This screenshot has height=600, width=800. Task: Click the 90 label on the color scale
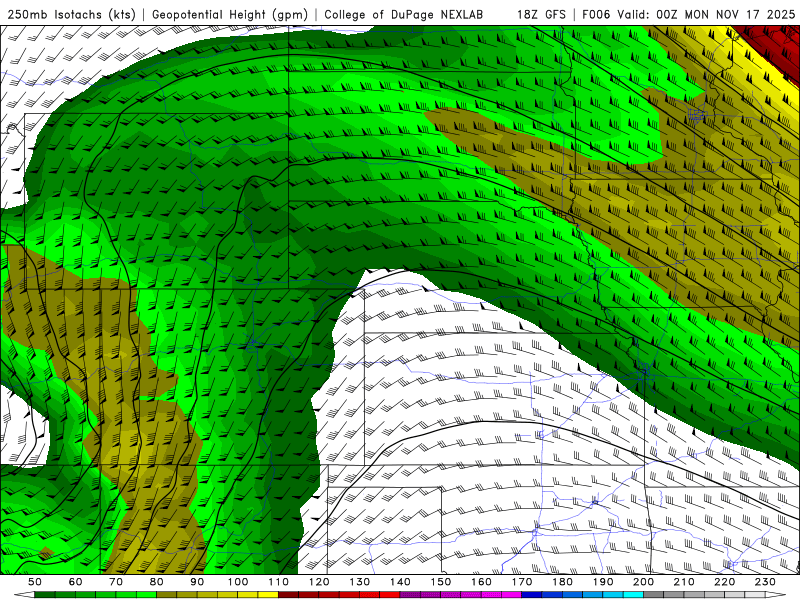click(197, 582)
